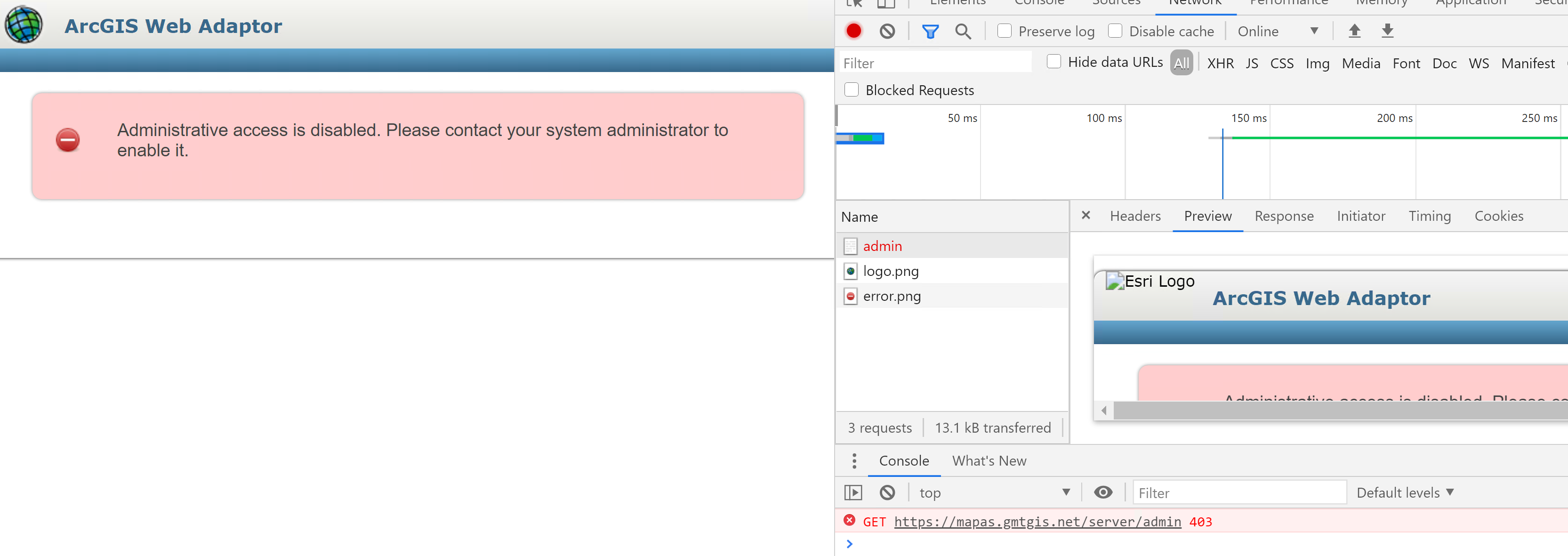This screenshot has width=1568, height=556.
Task: Click the 3 requests status text
Action: point(880,427)
